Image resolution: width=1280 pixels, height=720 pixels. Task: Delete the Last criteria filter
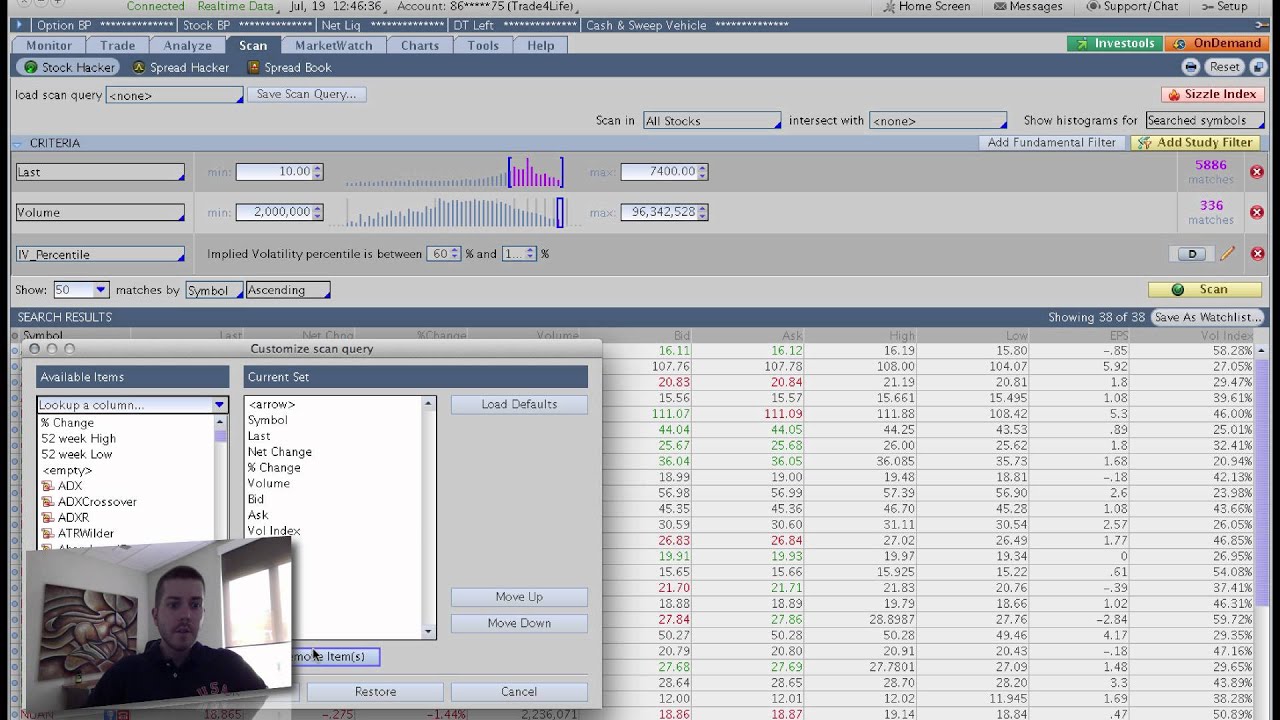point(1257,172)
